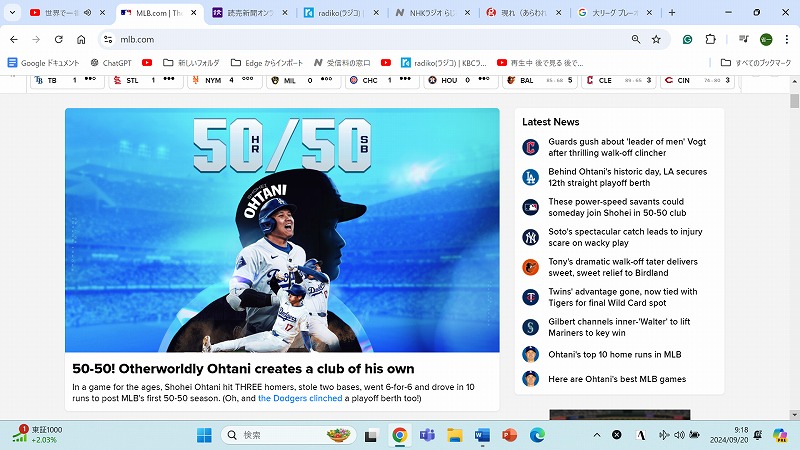This screenshot has height=450, width=800.
Task: Open the Google ドキュメント bookmark
Action: point(44,63)
